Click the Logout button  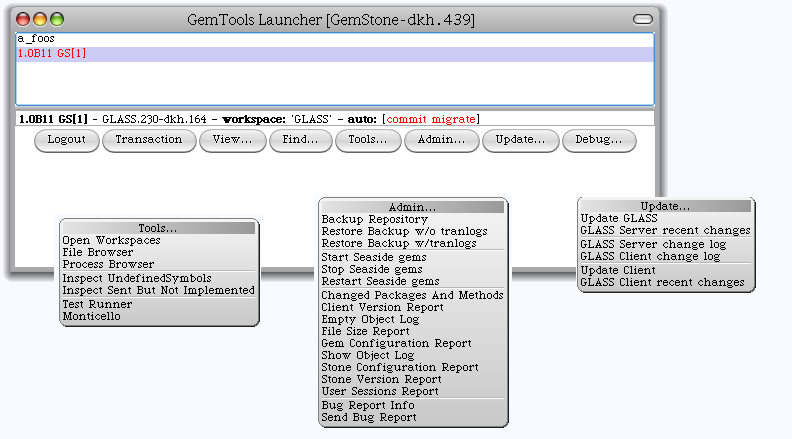pos(67,140)
